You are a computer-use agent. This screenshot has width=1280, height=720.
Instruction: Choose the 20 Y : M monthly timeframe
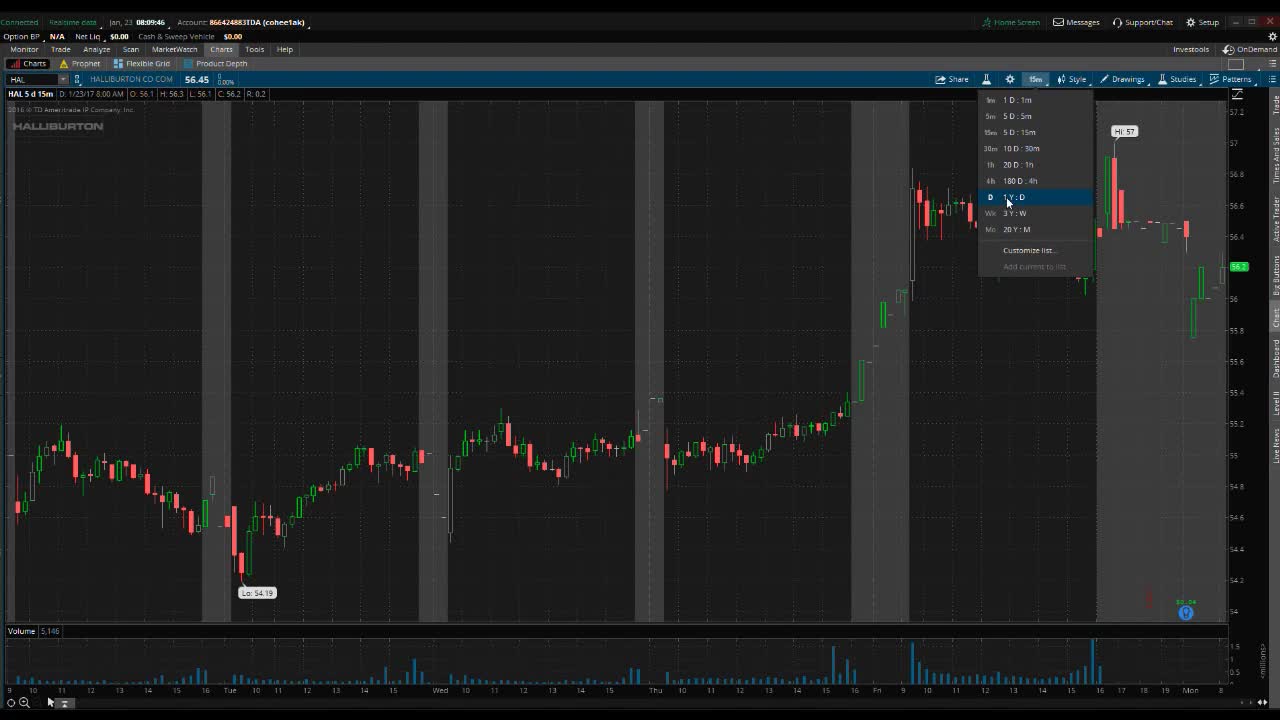tap(1036, 229)
